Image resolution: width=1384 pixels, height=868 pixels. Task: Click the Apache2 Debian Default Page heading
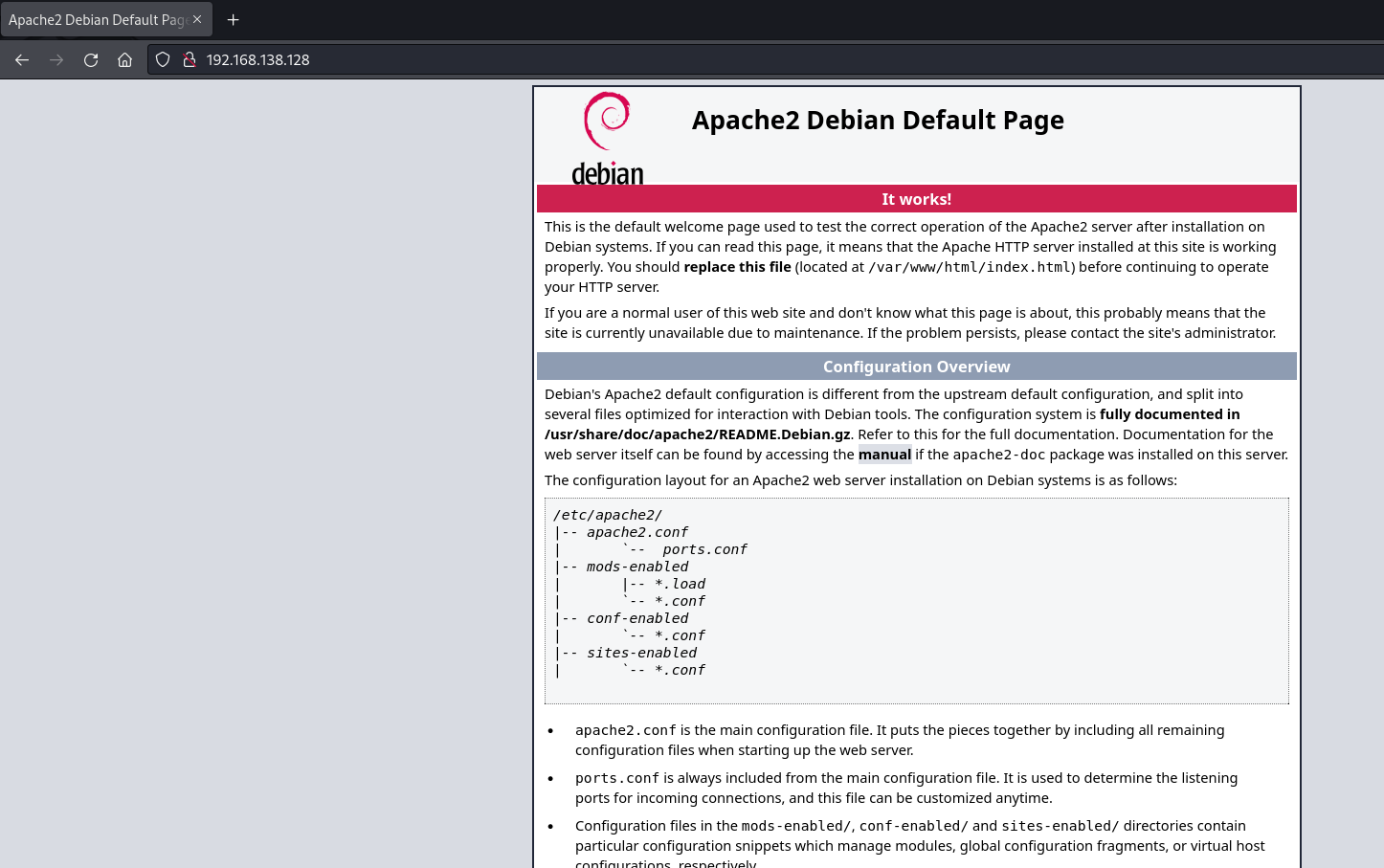tap(878, 120)
